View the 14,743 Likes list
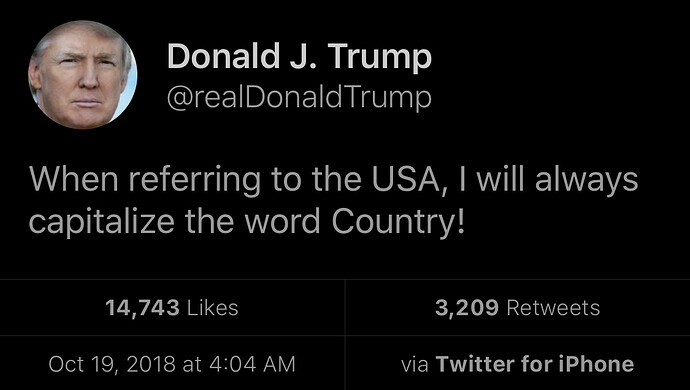 [x=172, y=308]
